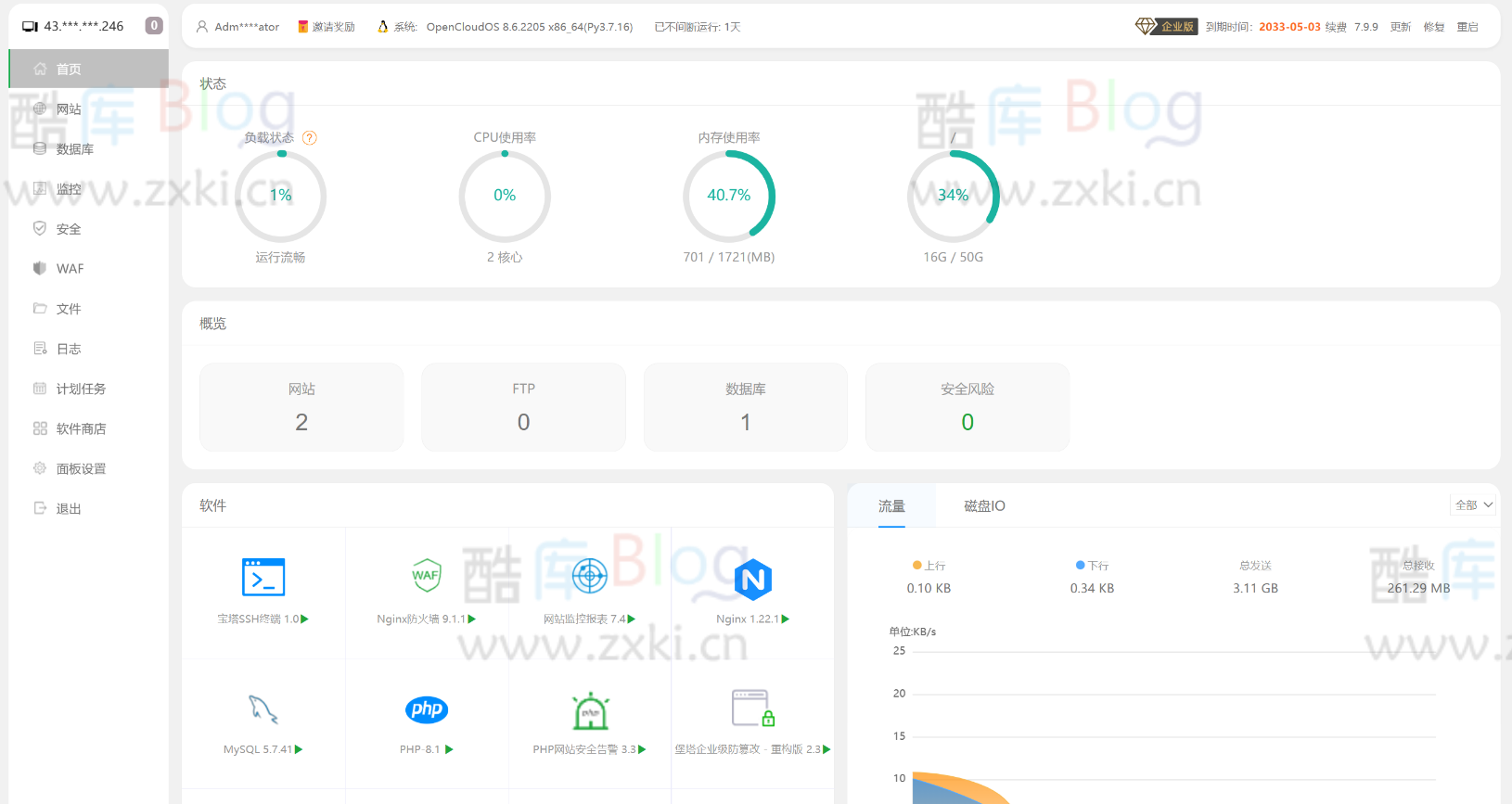
Task: Open the 网站监控报表 target icon
Action: [x=590, y=576]
